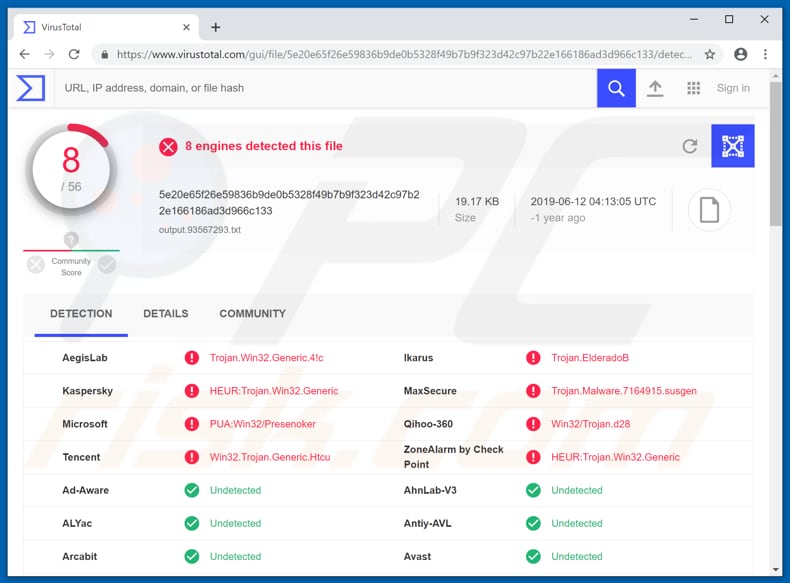790x583 pixels.
Task: Click the Tencent red alert icon
Action: (x=191, y=457)
